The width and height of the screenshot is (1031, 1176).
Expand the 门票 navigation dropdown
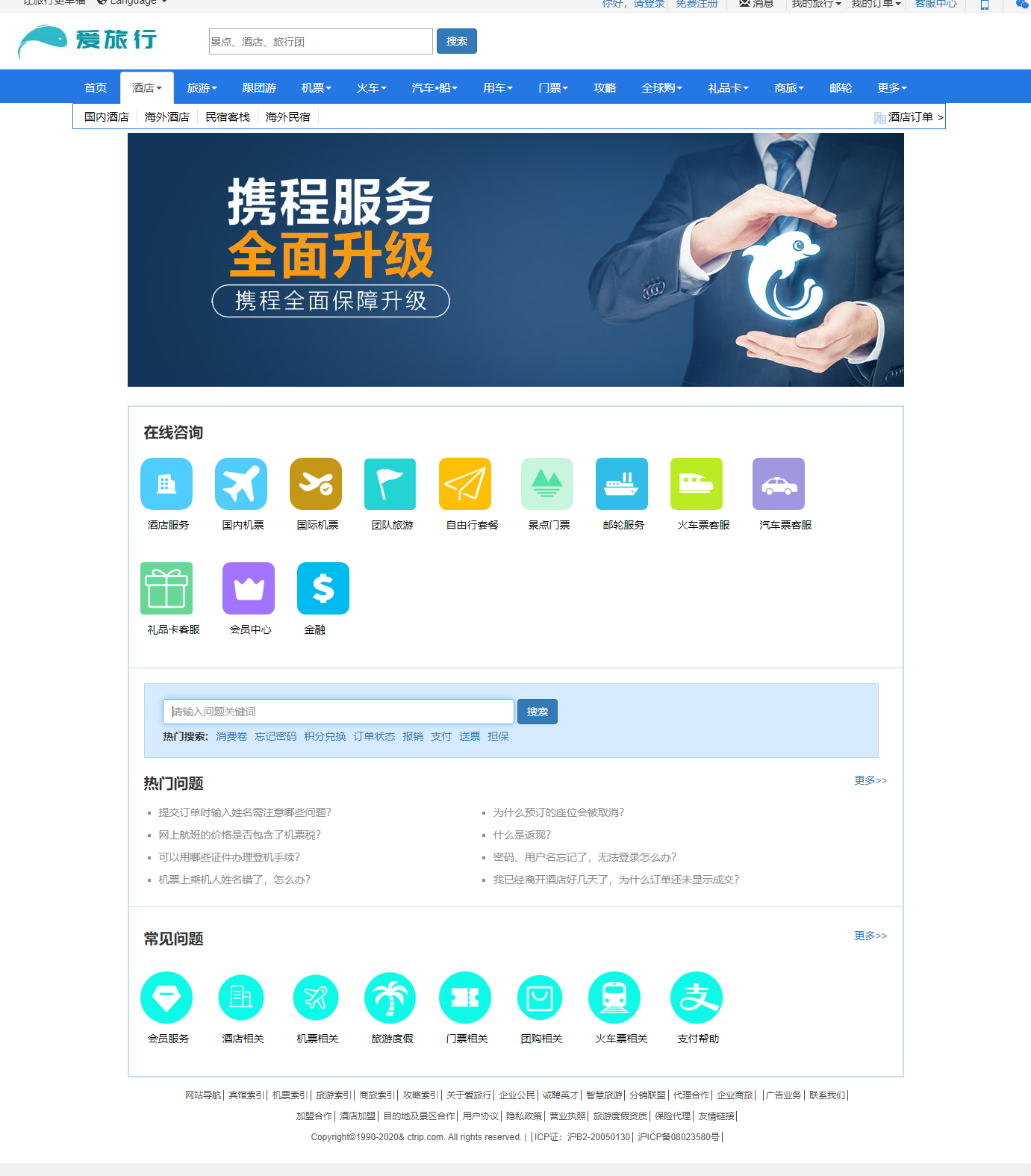pos(553,87)
